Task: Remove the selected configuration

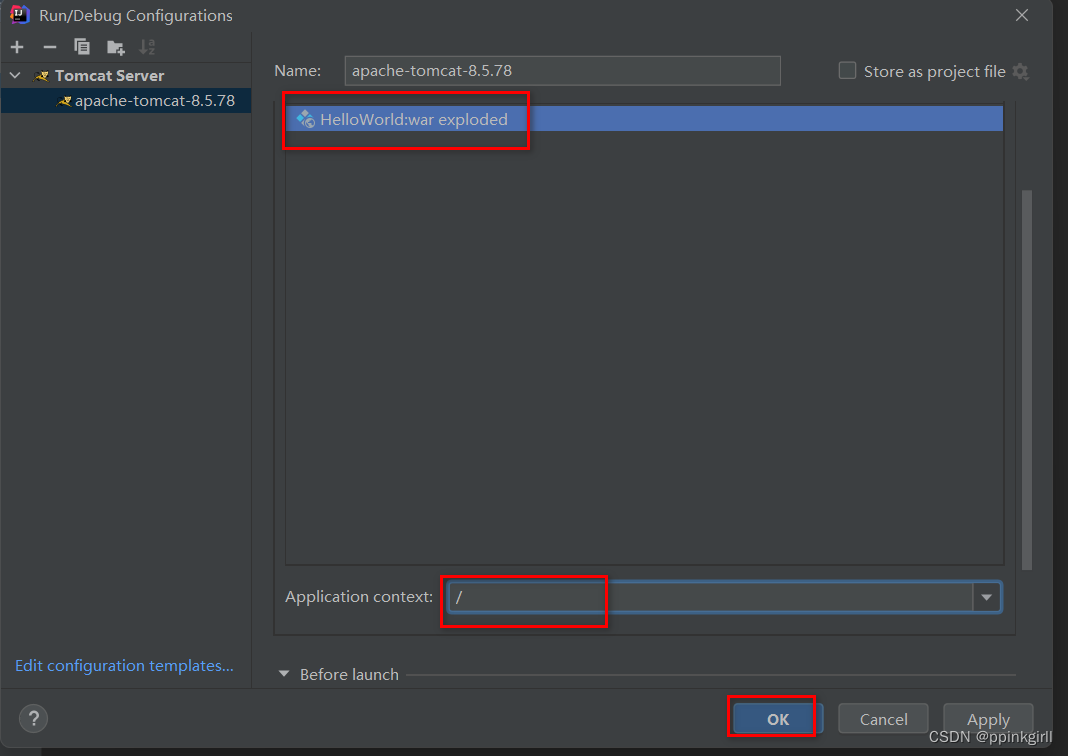Action: click(50, 47)
